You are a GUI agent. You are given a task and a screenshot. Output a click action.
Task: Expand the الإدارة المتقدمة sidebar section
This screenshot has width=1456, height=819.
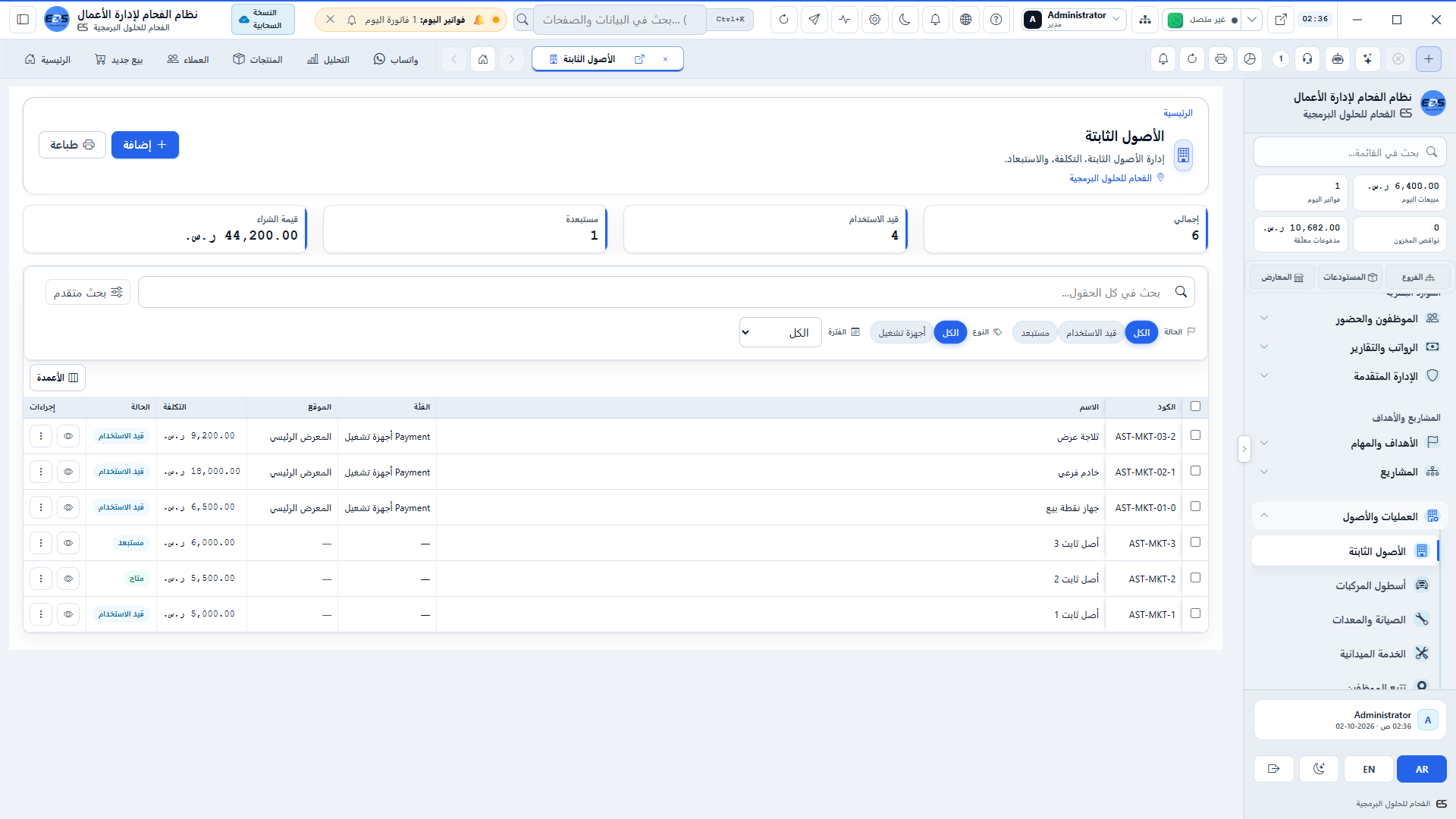[x=1350, y=376]
